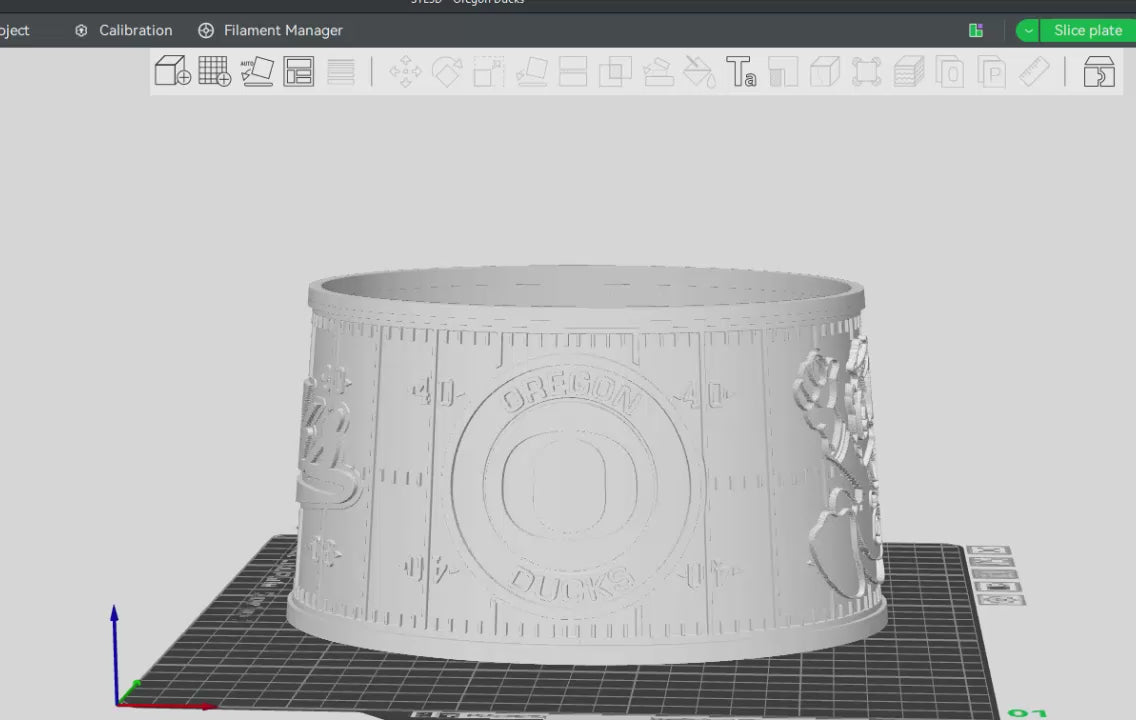This screenshot has height=720, width=1136.
Task: Click the toolbar icon showing a P
Action: (x=992, y=72)
